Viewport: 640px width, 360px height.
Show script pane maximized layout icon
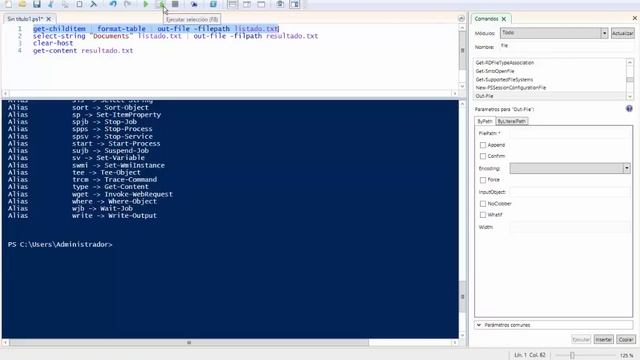(x=261, y=4)
